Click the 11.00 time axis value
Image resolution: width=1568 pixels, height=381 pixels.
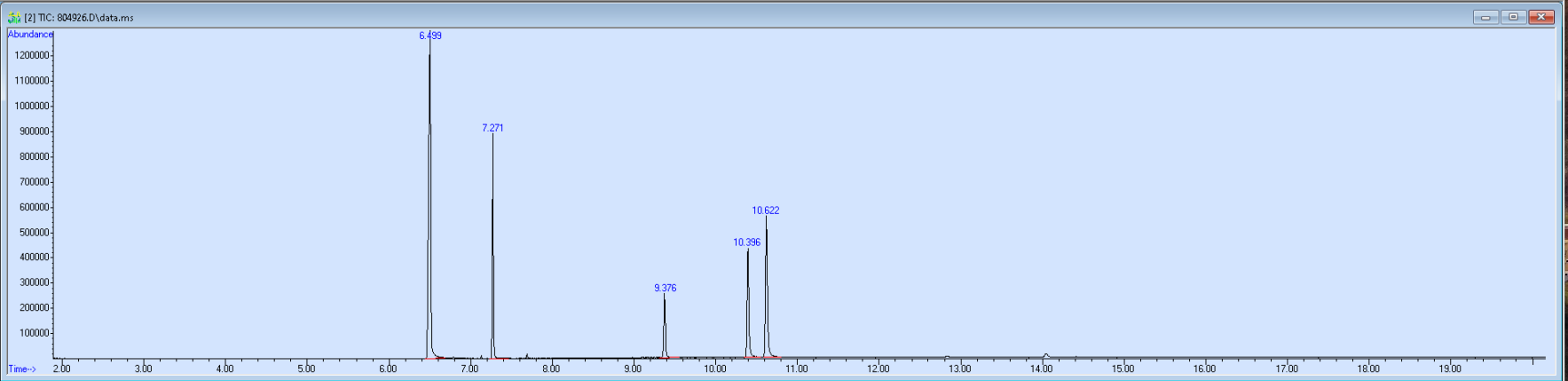796,369
